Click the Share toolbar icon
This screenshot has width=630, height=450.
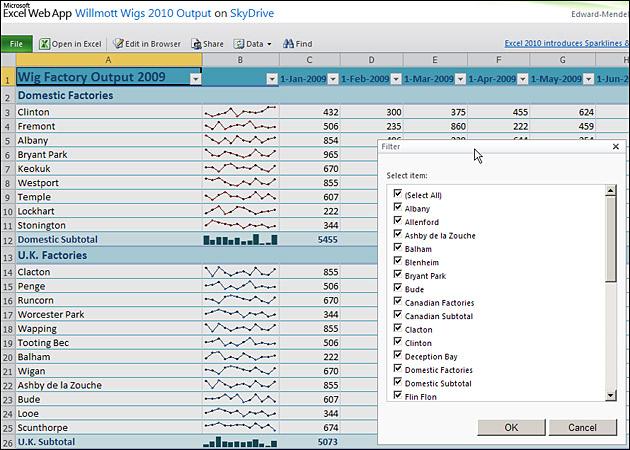[x=196, y=44]
